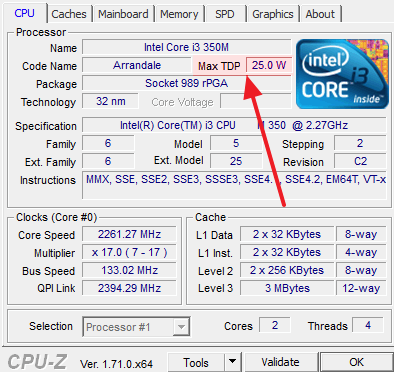Viewport: 394px width, 372px height.
Task: Open the Tools dropdown arrow
Action: (x=233, y=362)
